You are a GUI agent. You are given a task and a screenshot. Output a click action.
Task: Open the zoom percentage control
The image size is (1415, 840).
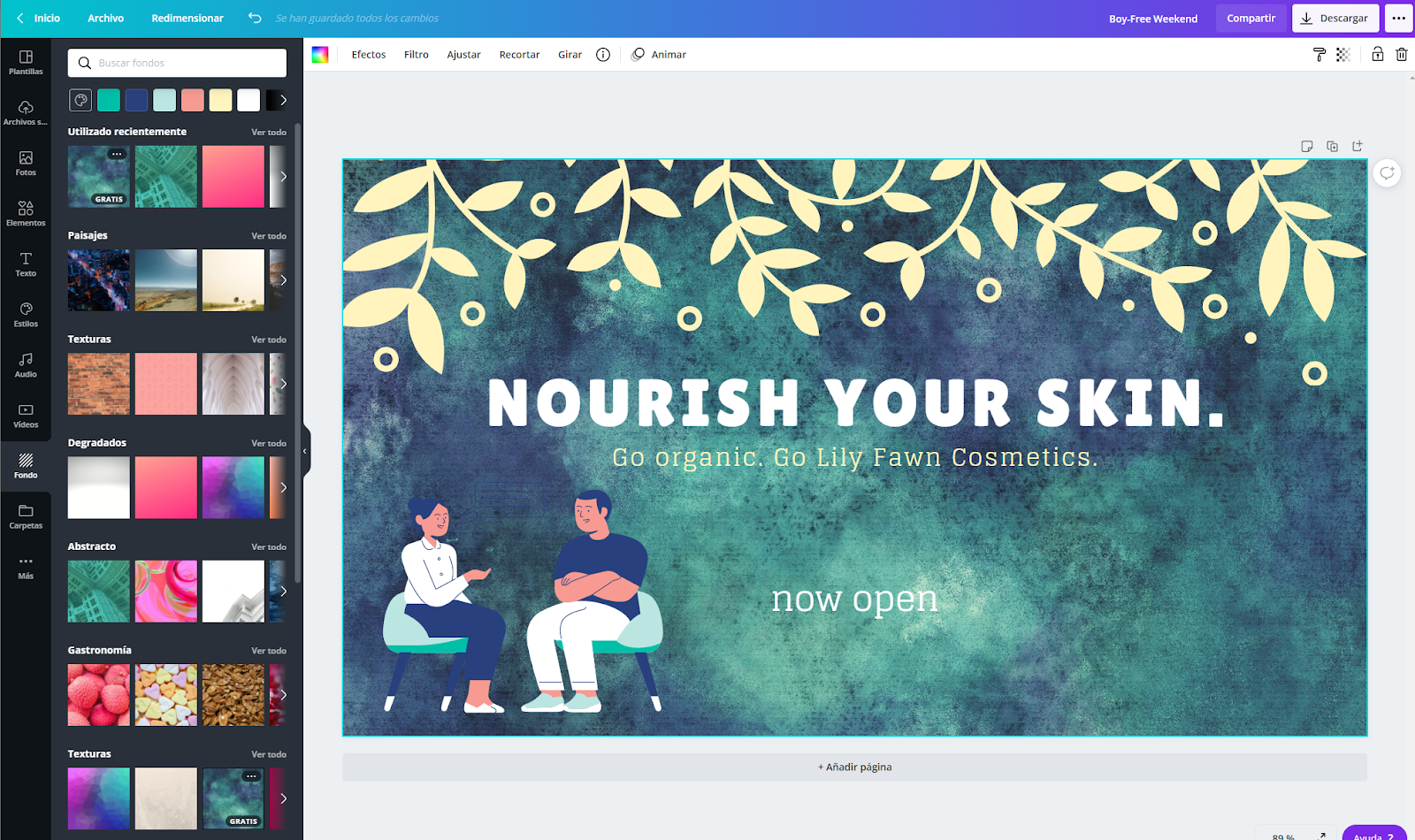click(1283, 836)
